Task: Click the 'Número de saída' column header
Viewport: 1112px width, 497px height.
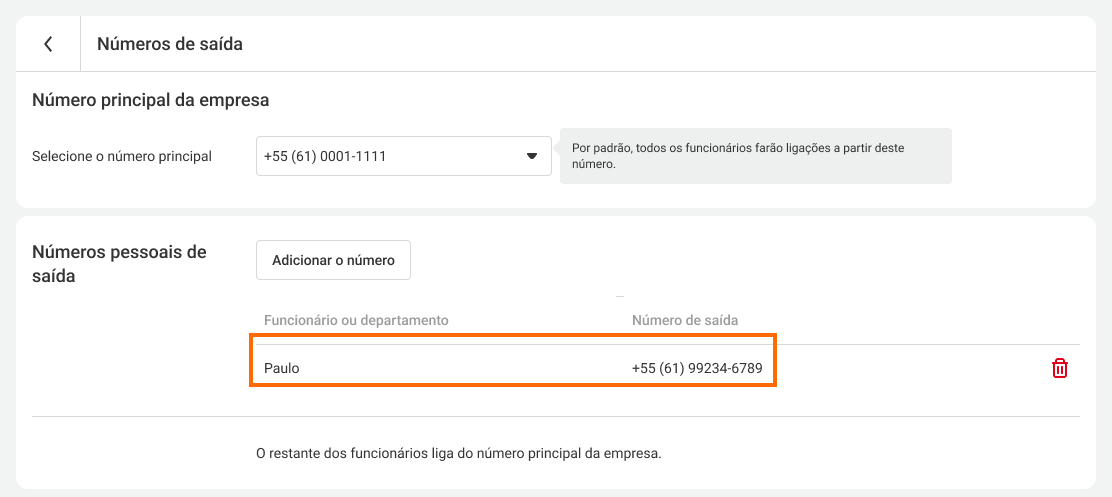Action: tap(685, 320)
